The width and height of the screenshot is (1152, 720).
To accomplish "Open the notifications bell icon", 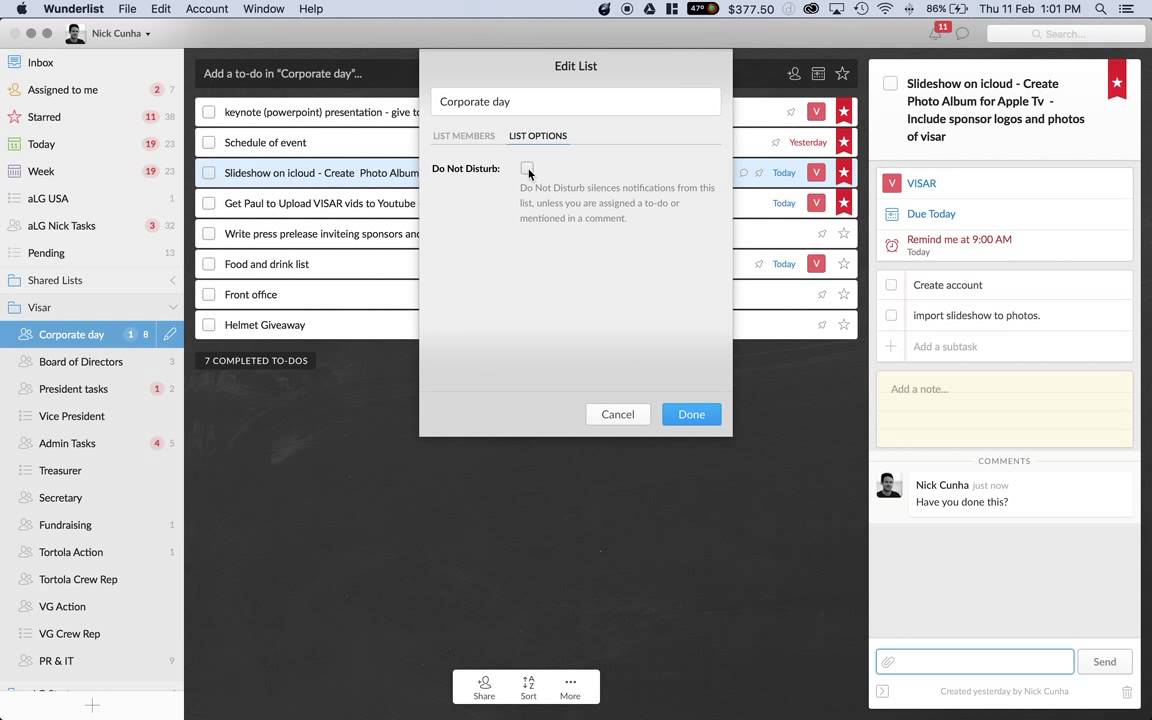I will coord(935,34).
